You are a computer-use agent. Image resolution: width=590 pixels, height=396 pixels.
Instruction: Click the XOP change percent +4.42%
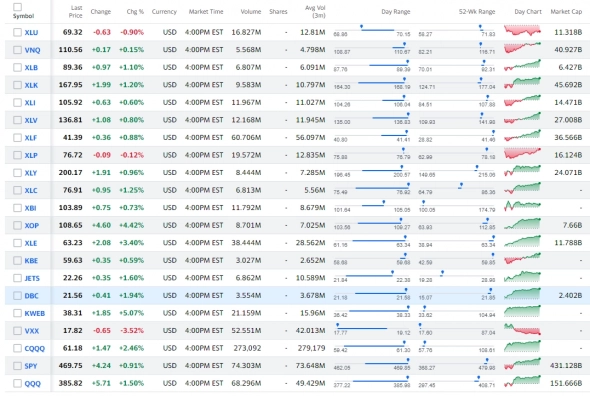coord(131,225)
